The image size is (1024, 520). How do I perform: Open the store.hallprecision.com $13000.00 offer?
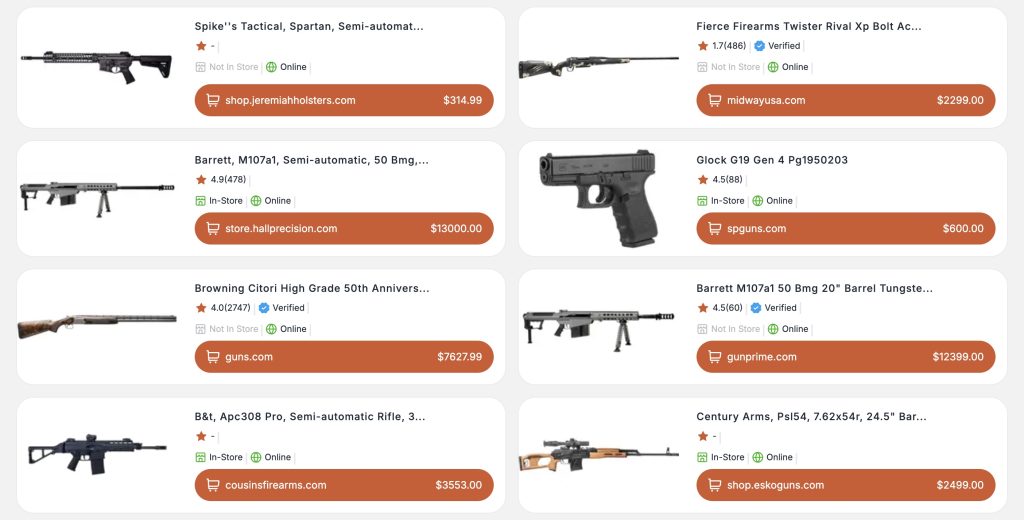[344, 228]
